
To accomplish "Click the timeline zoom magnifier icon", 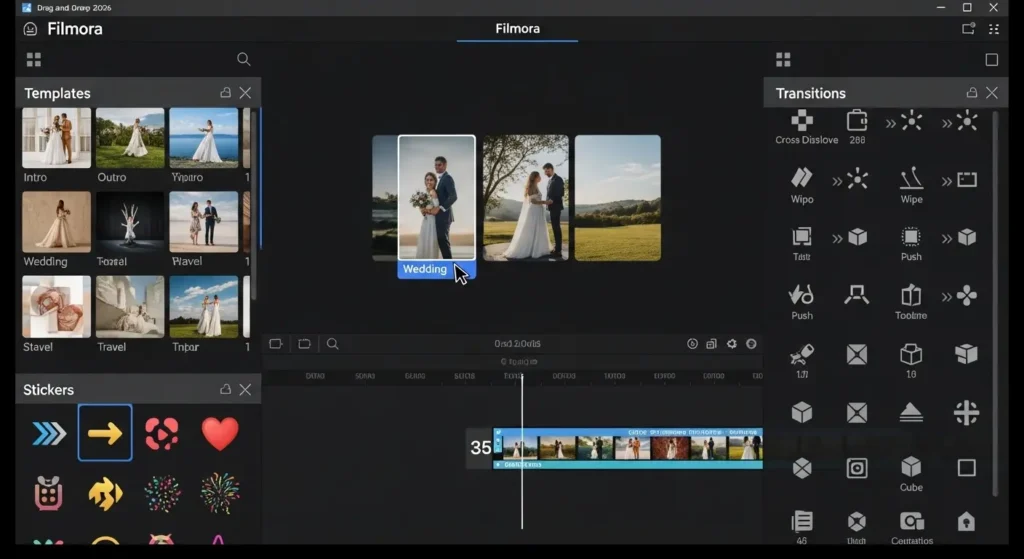I will [333, 344].
